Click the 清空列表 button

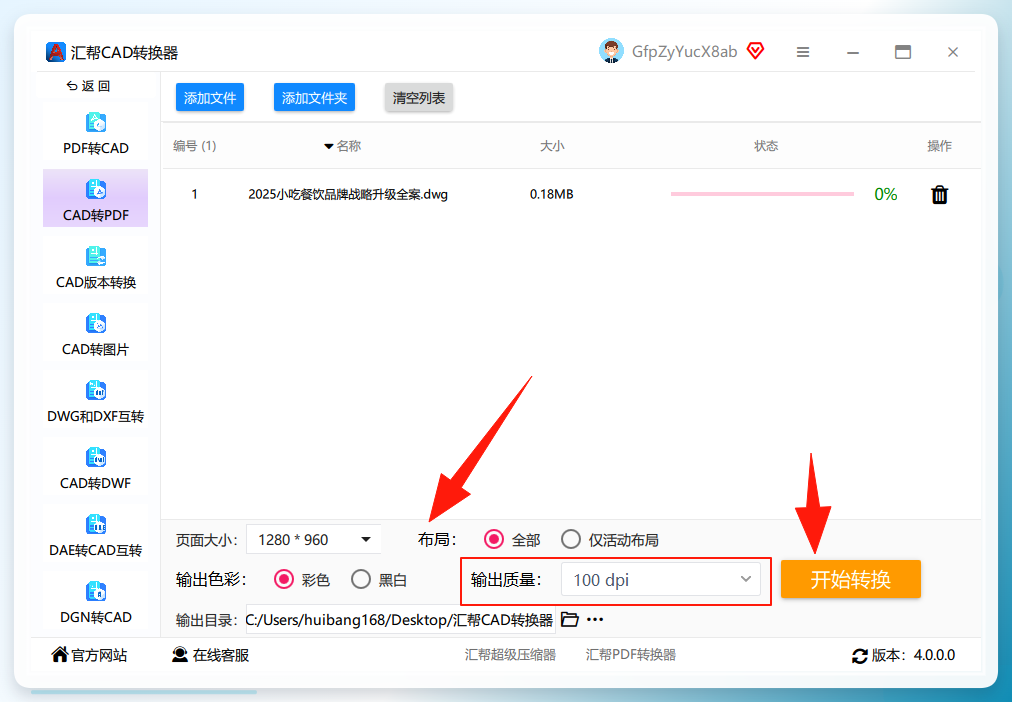[x=419, y=97]
